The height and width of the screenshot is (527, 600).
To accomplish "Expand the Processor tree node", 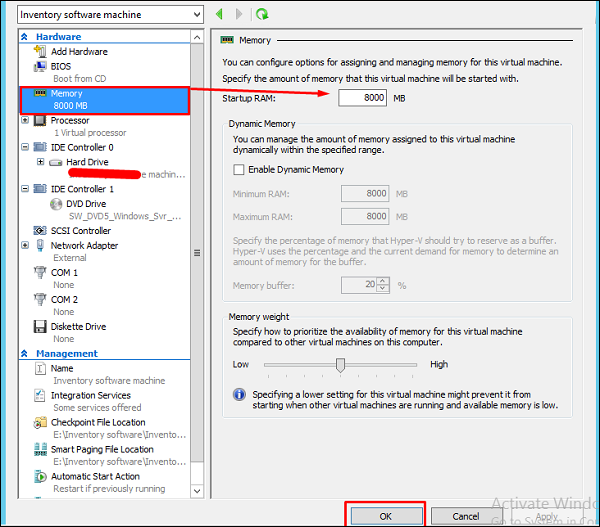I will pos(26,121).
